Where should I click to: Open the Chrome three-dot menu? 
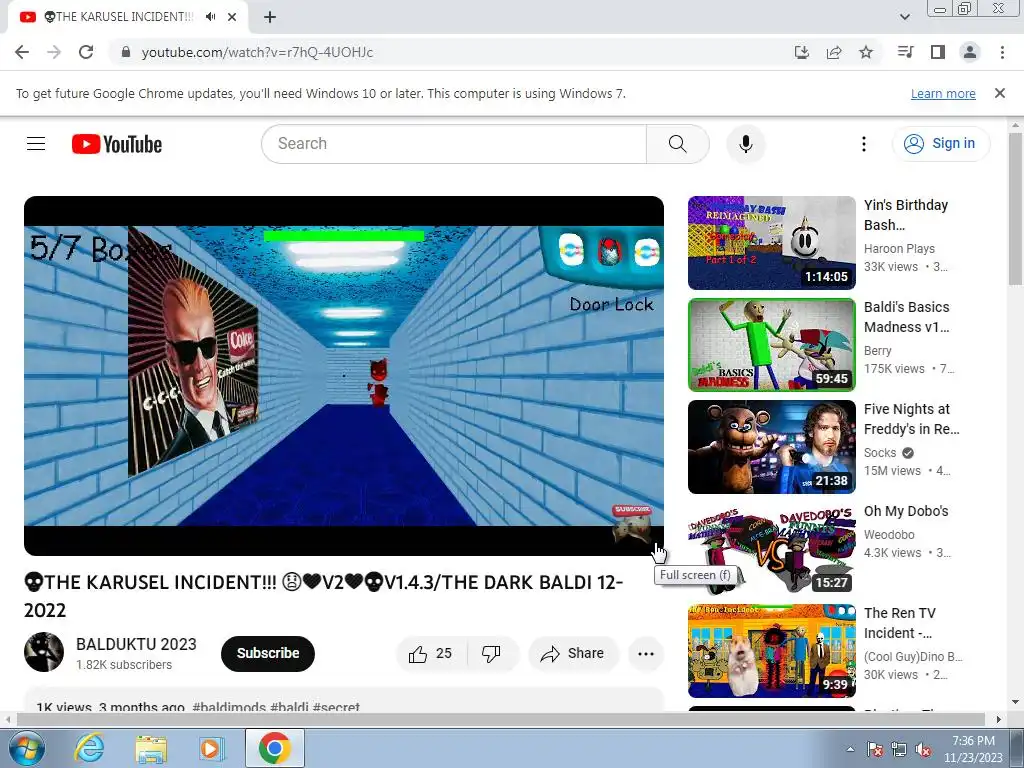(1002, 52)
